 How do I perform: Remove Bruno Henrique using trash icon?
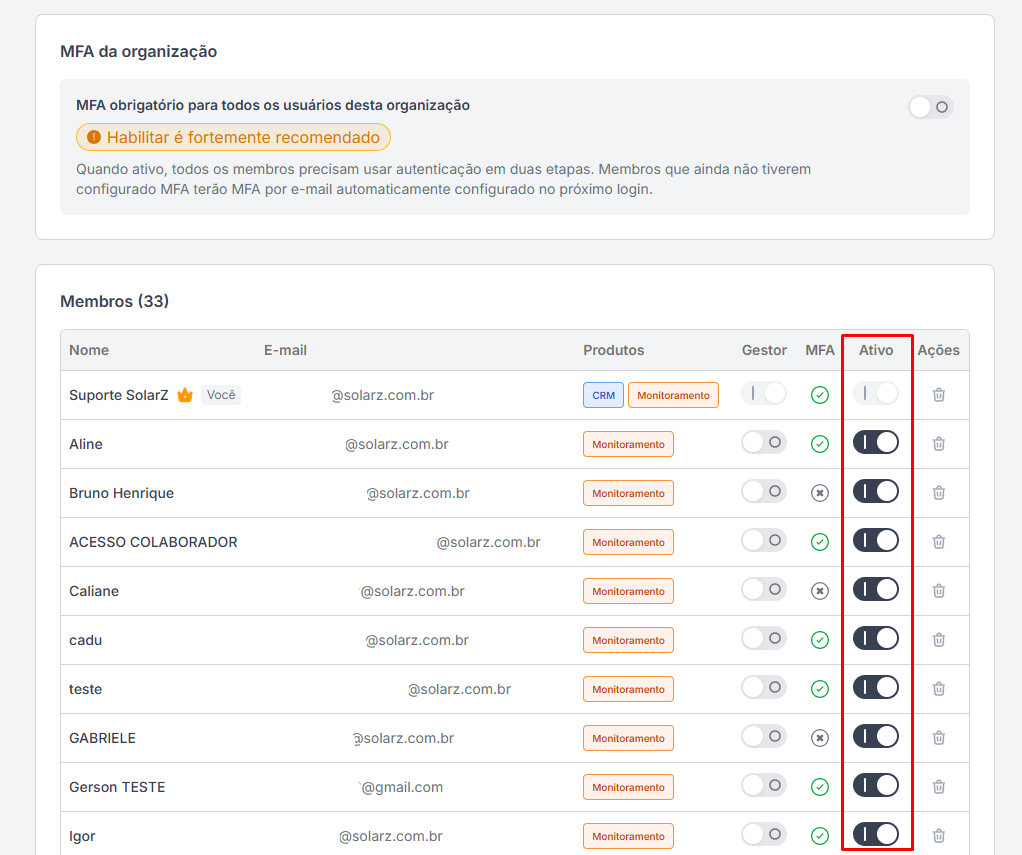coord(939,493)
